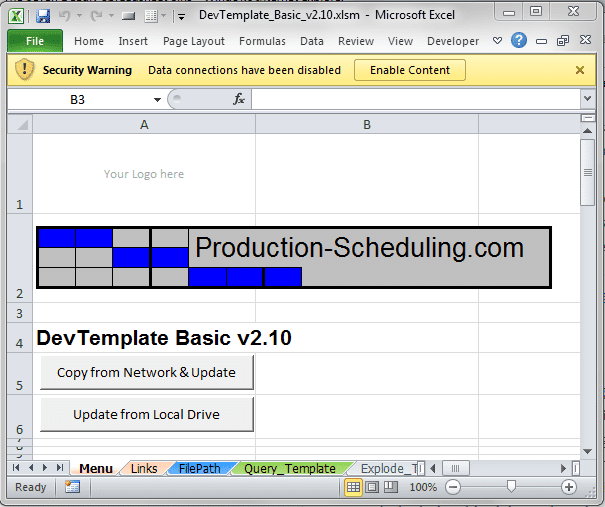This screenshot has height=507, width=605.
Task: Click horizontal scrollbar right arrow
Action: click(563, 468)
